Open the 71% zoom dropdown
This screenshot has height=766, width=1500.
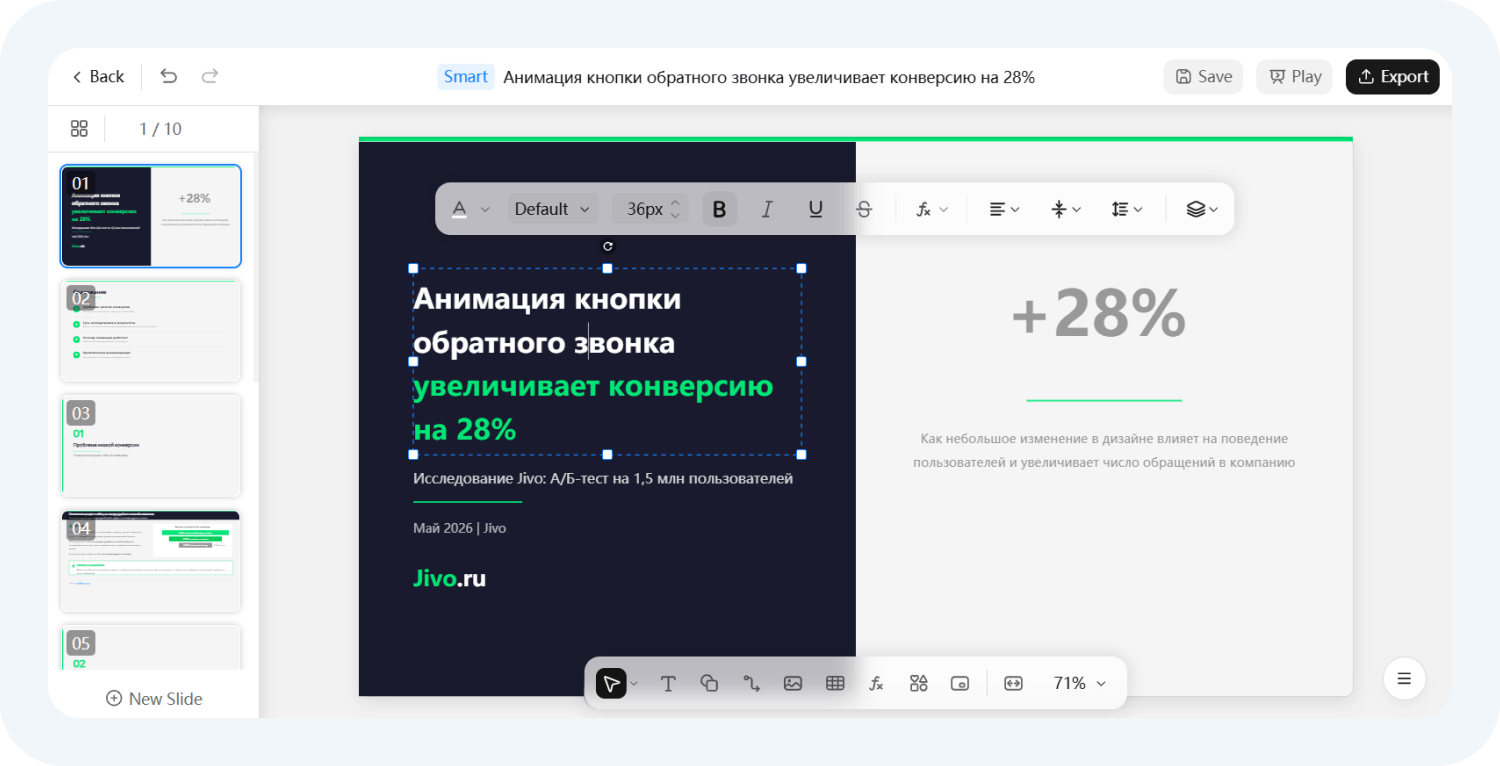pos(1080,683)
